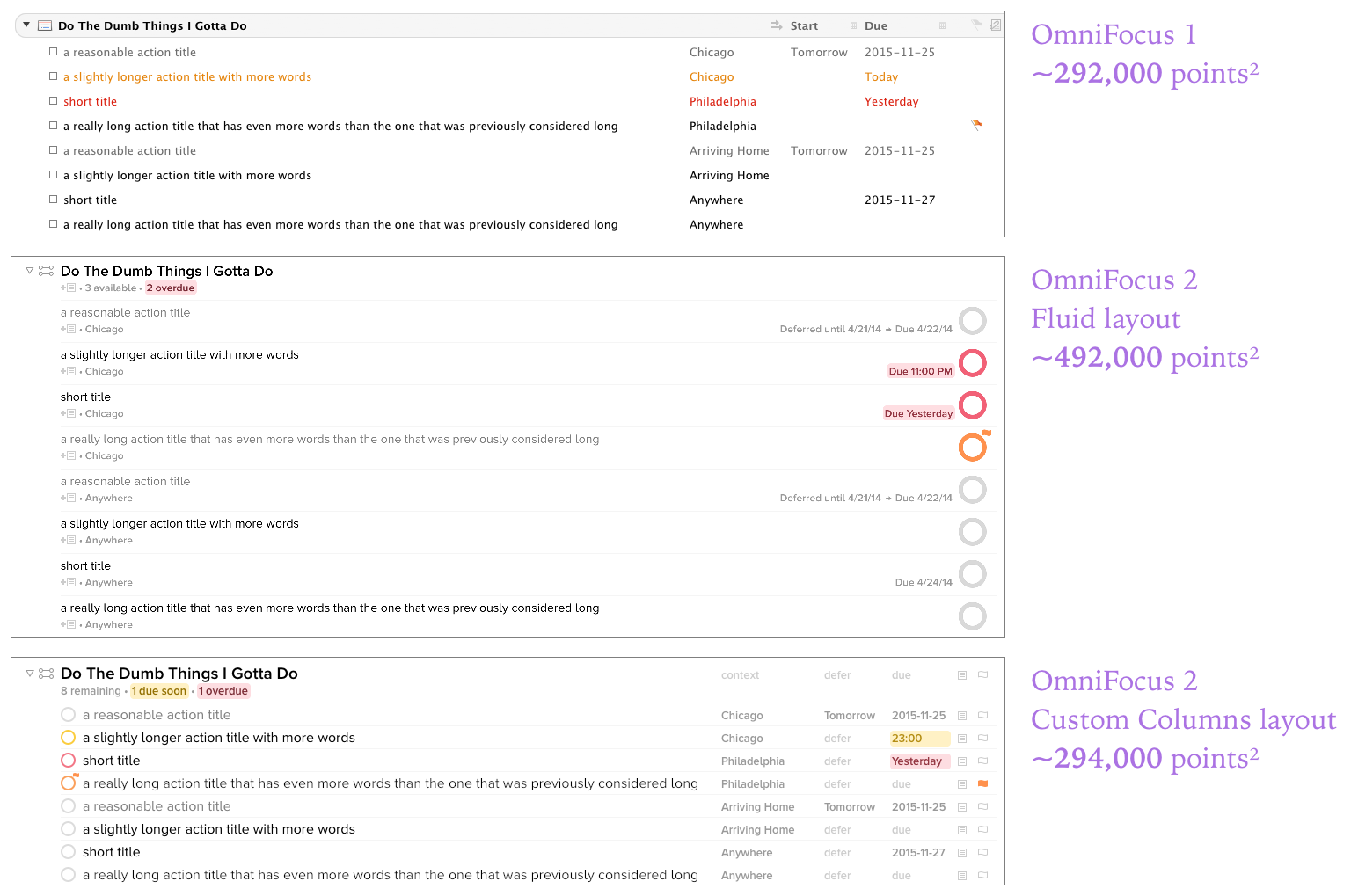Click the orange flag on OmniFocus 1 Philadelphia row

tap(976, 125)
